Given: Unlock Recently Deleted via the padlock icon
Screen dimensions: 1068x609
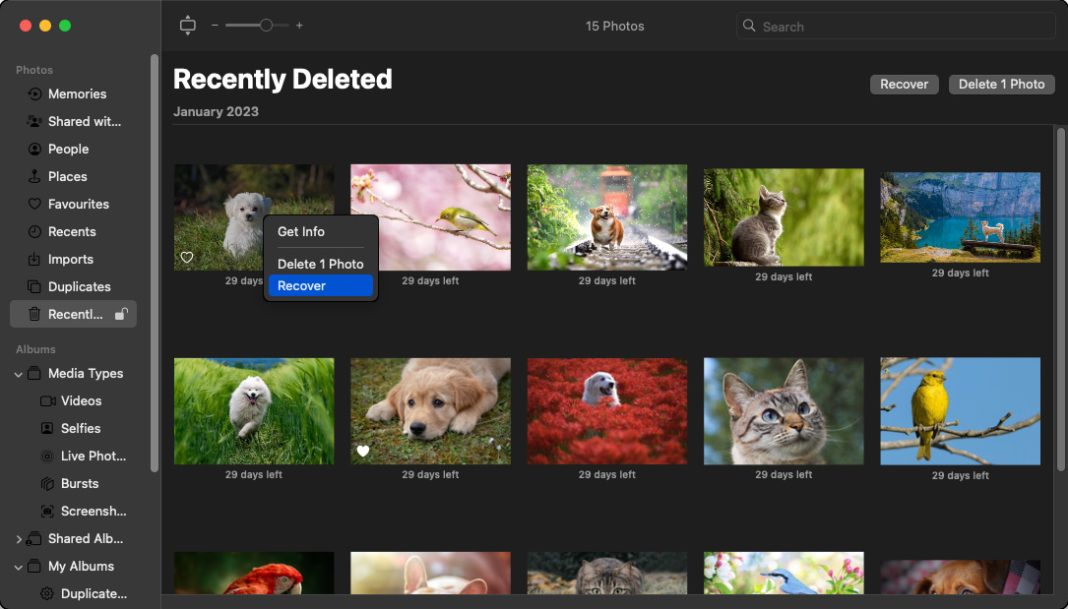Looking at the screenshot, I should [x=122, y=313].
